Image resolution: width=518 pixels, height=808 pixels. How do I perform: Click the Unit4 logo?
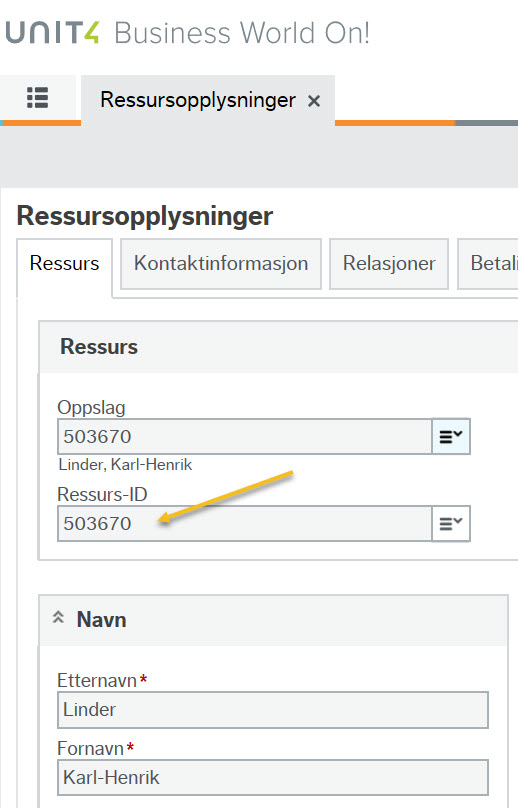tap(52, 32)
